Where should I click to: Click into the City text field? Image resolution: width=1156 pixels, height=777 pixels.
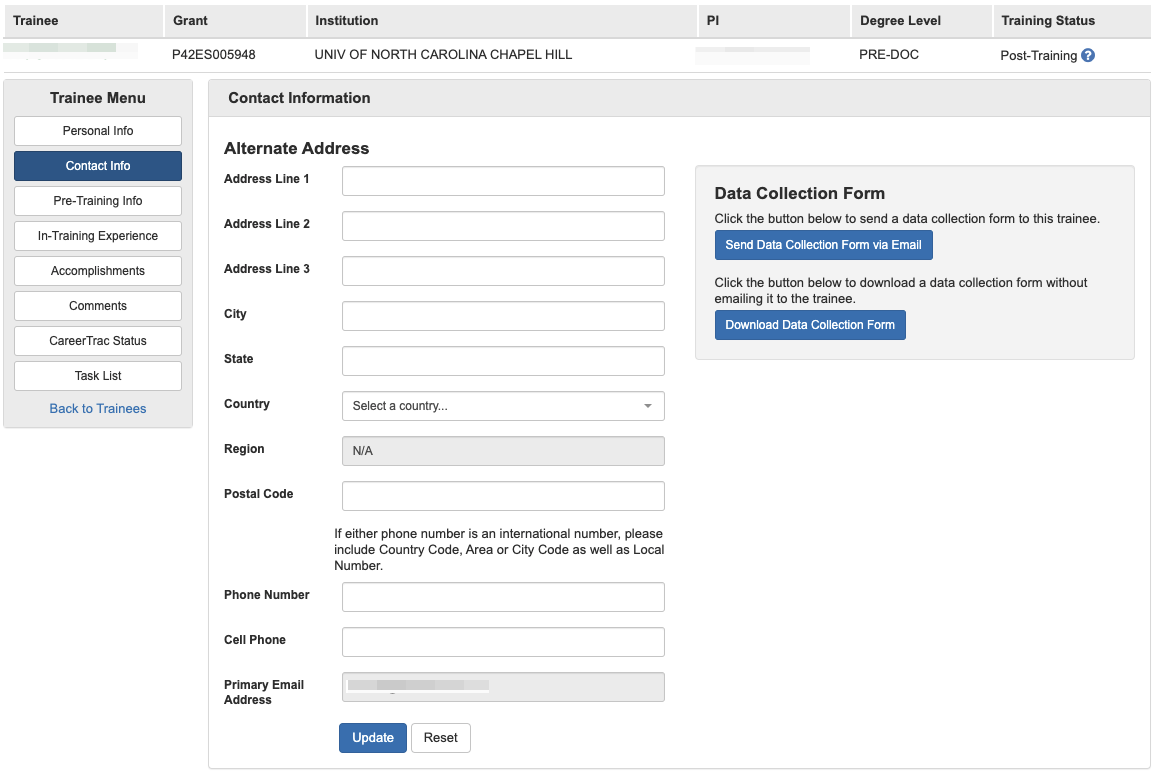(x=503, y=316)
